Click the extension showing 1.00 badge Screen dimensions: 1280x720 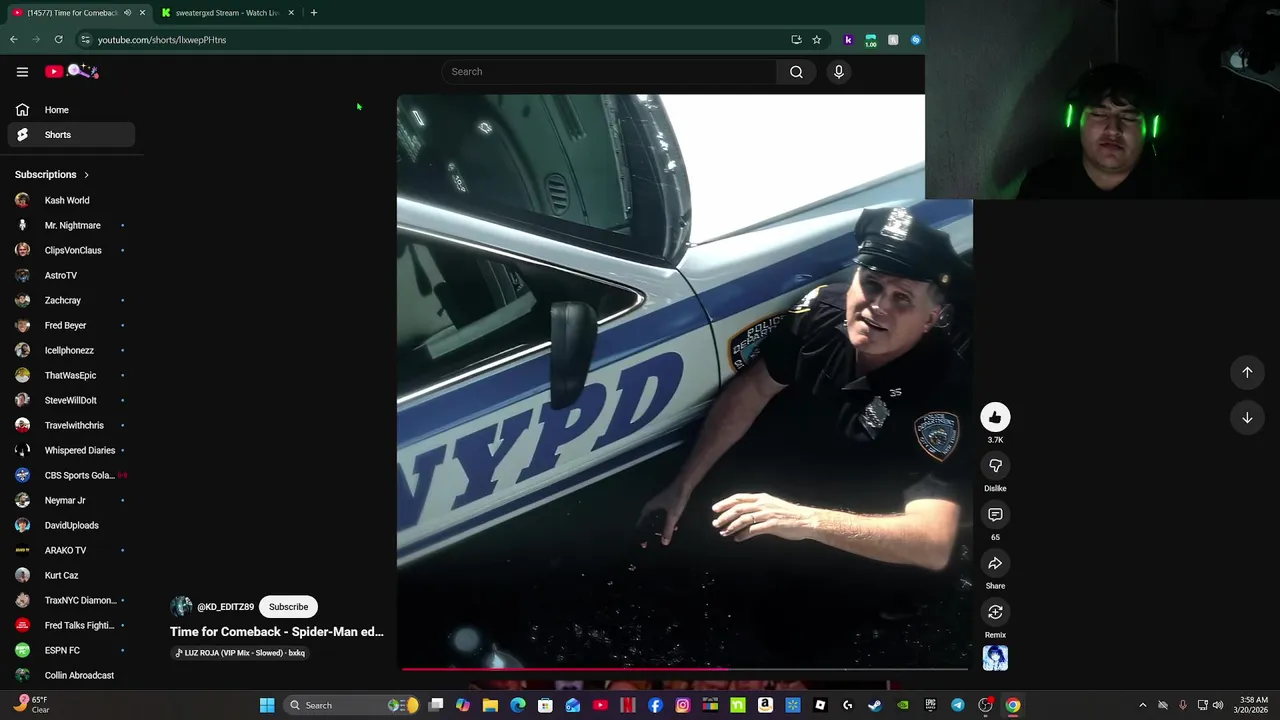(x=871, y=40)
